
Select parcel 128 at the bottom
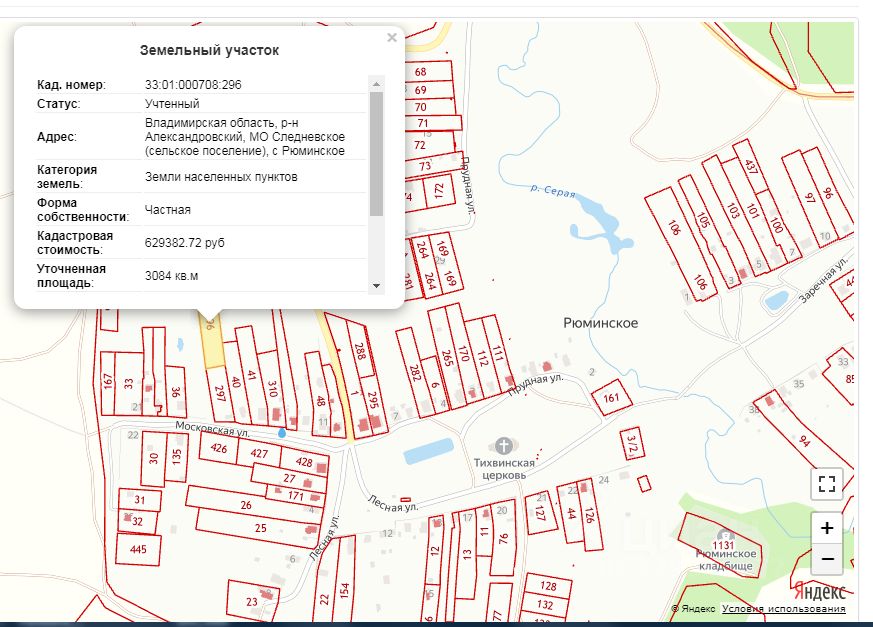pyautogui.click(x=548, y=586)
